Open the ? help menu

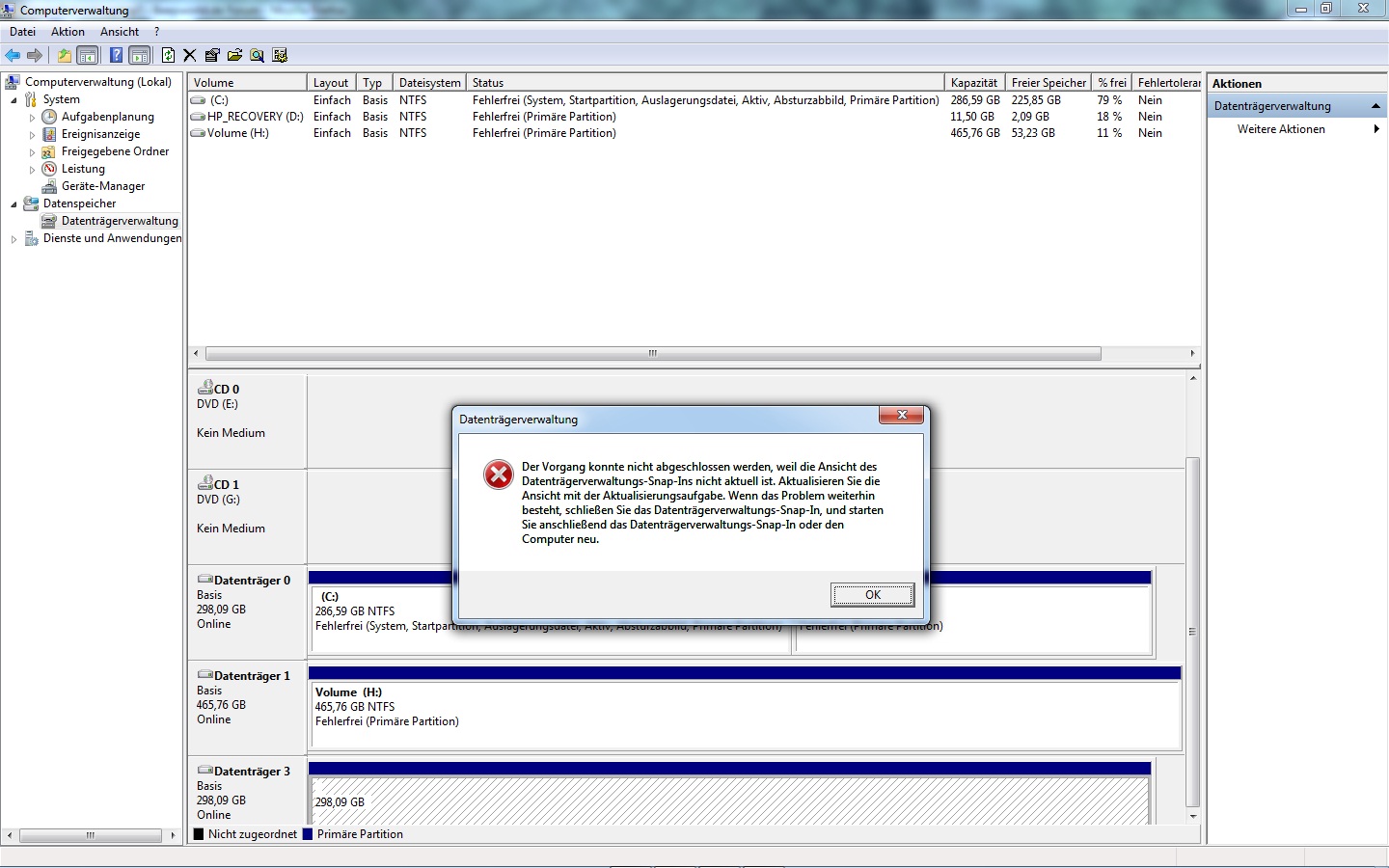point(157,32)
